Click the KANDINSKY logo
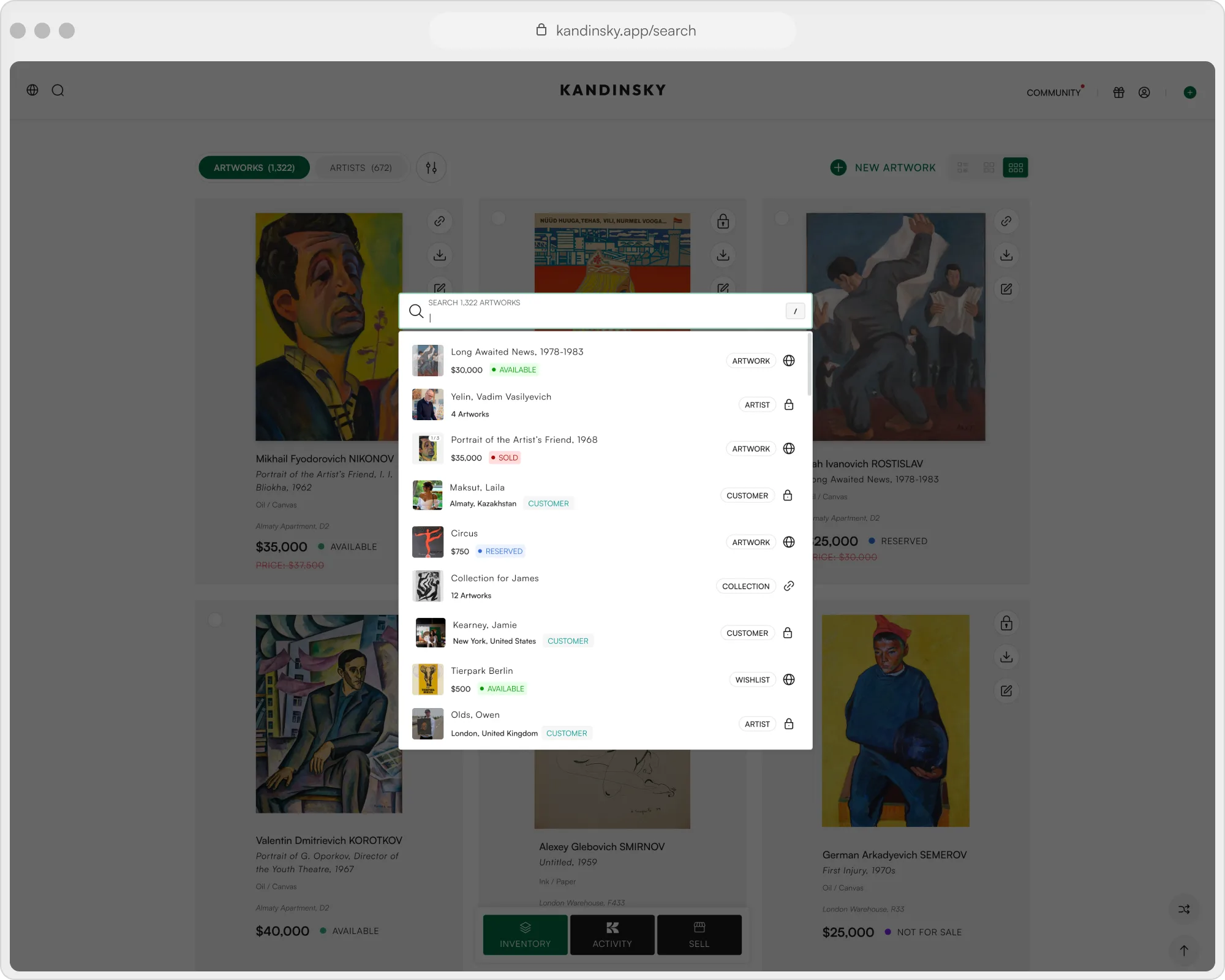This screenshot has width=1225, height=980. (x=612, y=90)
